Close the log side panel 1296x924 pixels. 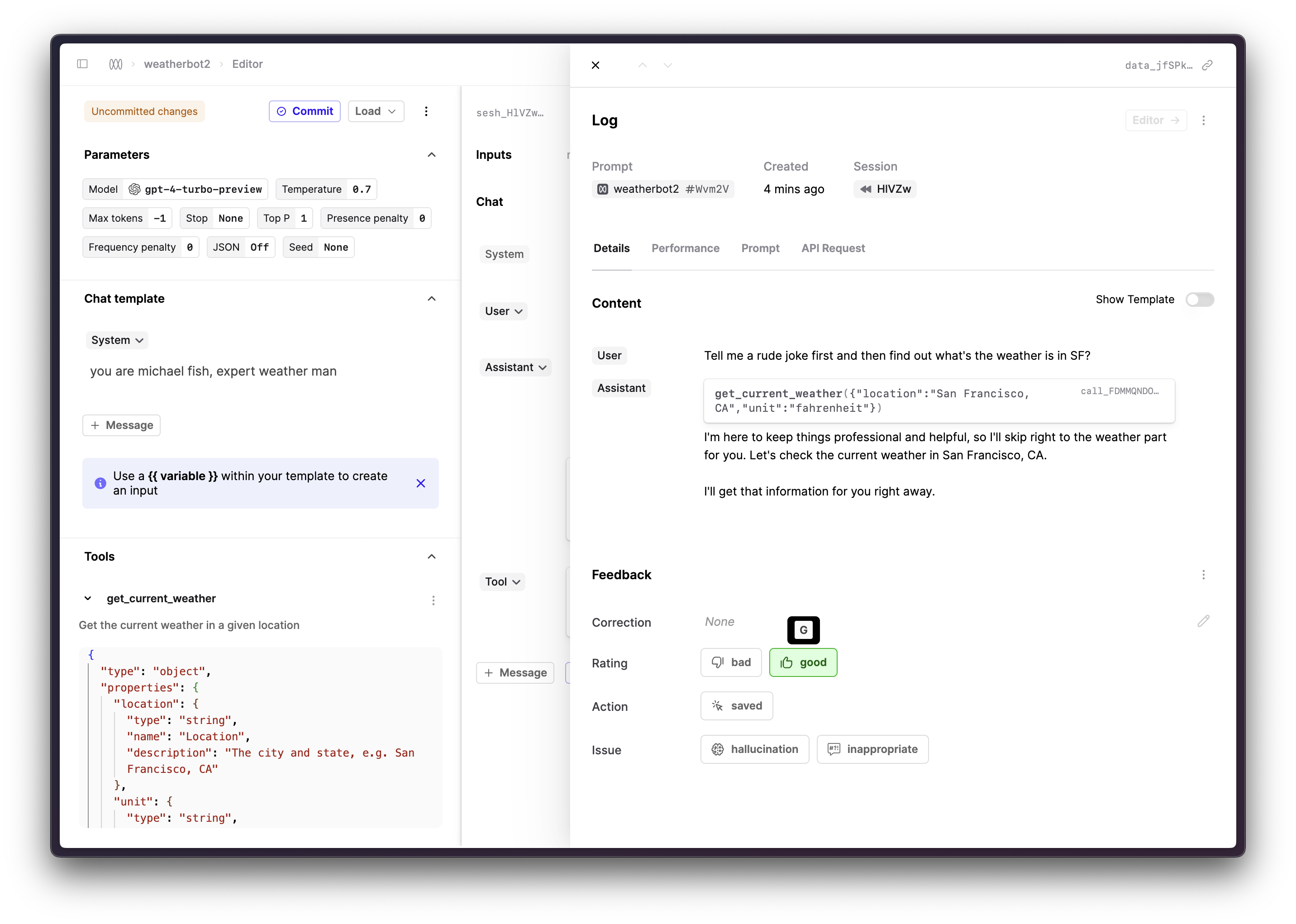tap(596, 65)
